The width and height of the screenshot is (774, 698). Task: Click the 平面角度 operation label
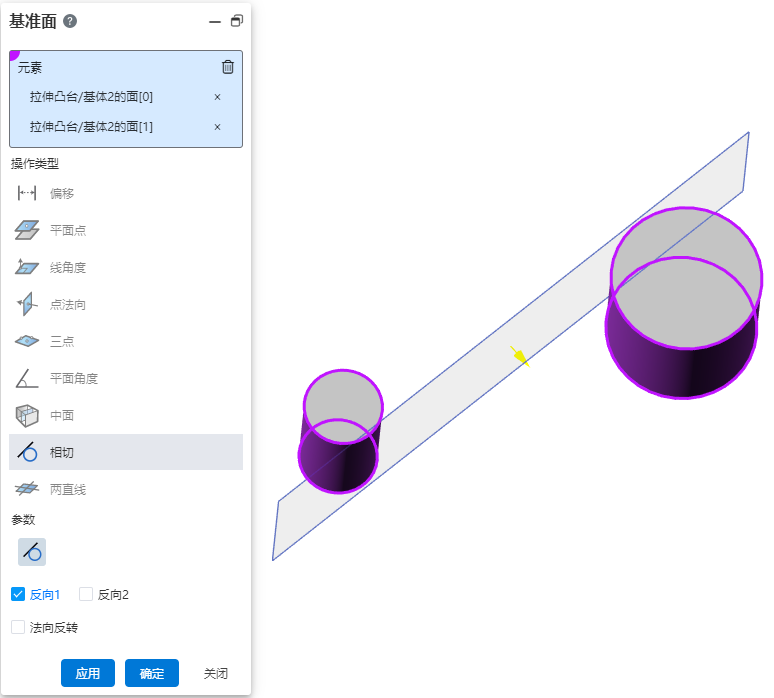coord(74,379)
